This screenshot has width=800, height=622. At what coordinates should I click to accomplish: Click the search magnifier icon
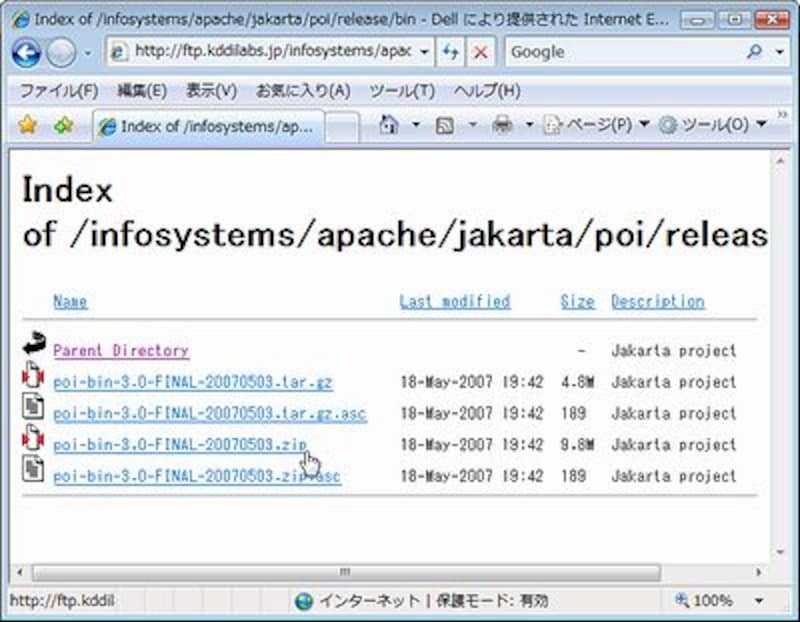(x=754, y=52)
